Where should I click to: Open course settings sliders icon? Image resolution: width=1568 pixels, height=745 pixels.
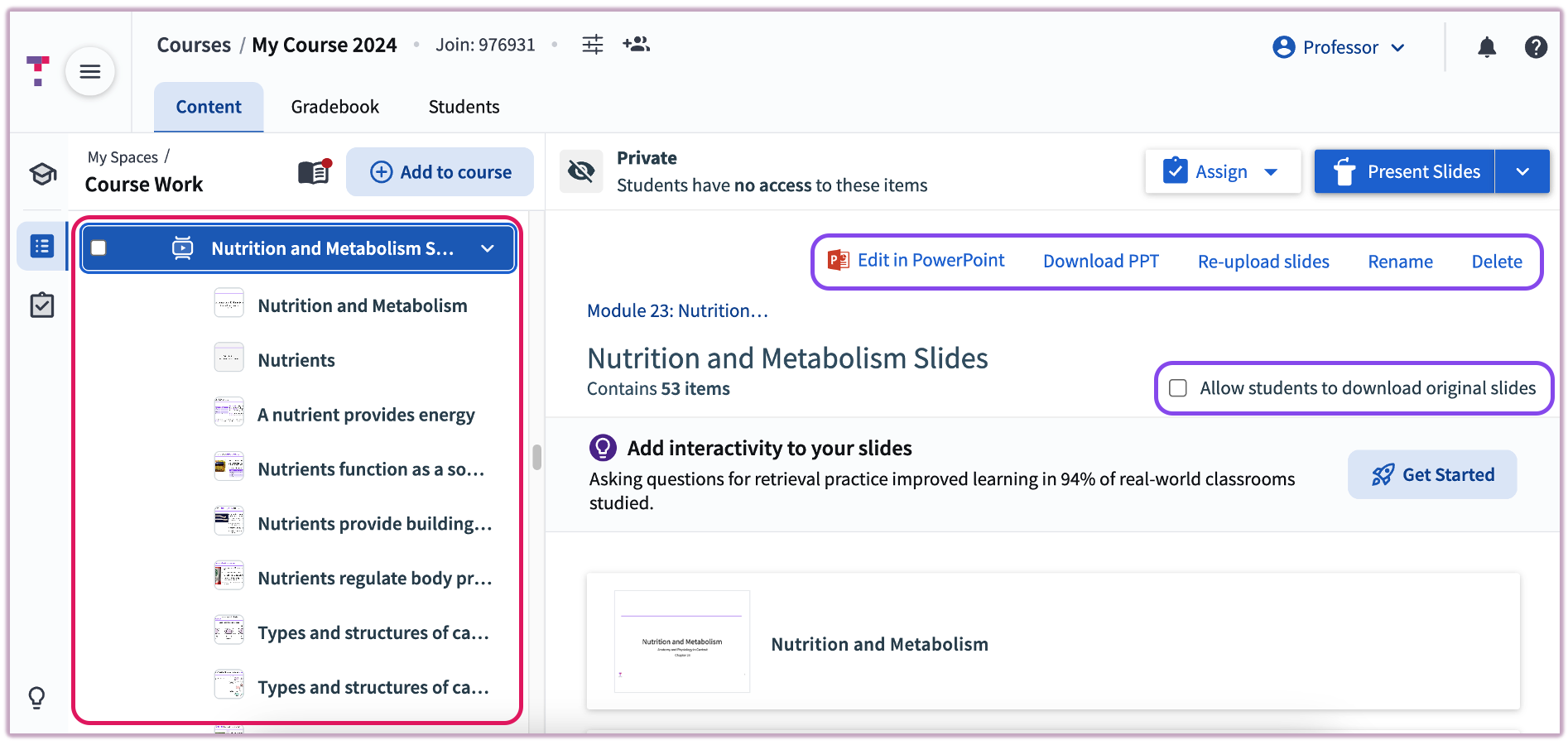pos(592,45)
